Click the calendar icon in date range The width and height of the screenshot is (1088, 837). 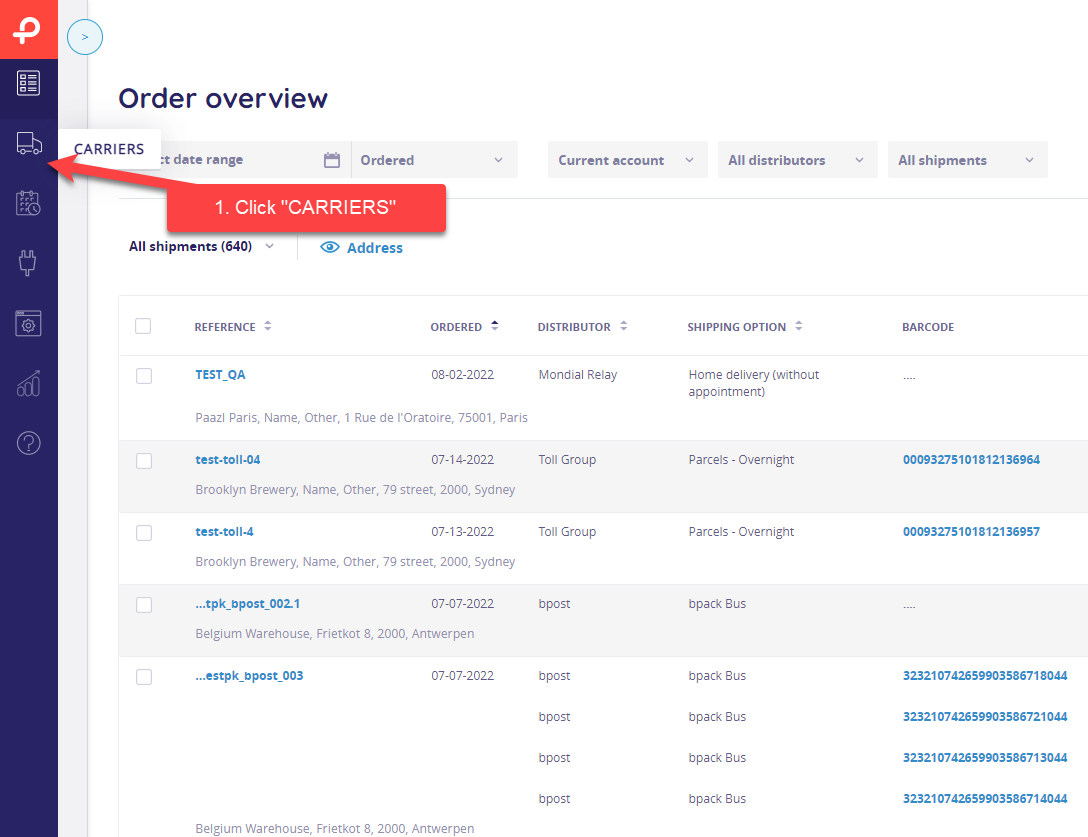(x=332, y=160)
